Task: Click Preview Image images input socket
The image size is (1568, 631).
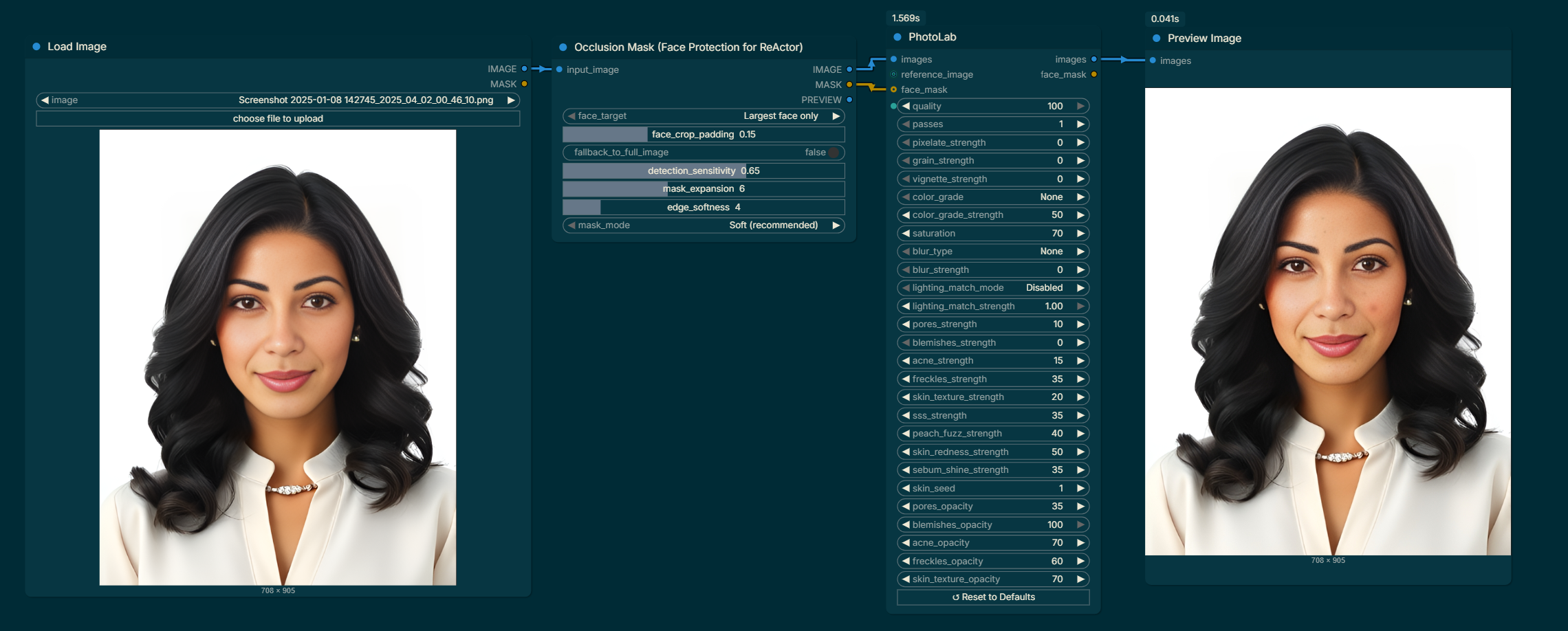Action: click(x=1153, y=60)
